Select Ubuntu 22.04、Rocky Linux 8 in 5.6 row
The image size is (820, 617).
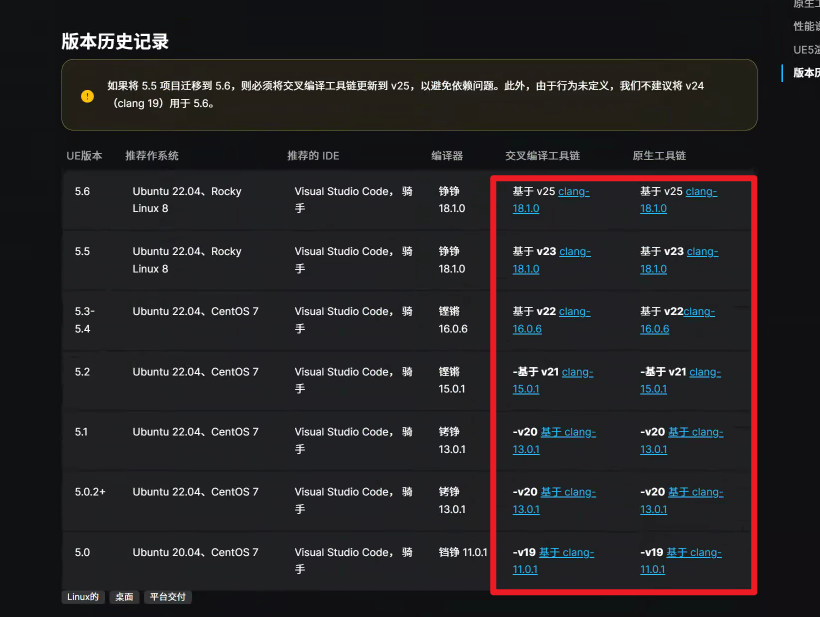187,200
